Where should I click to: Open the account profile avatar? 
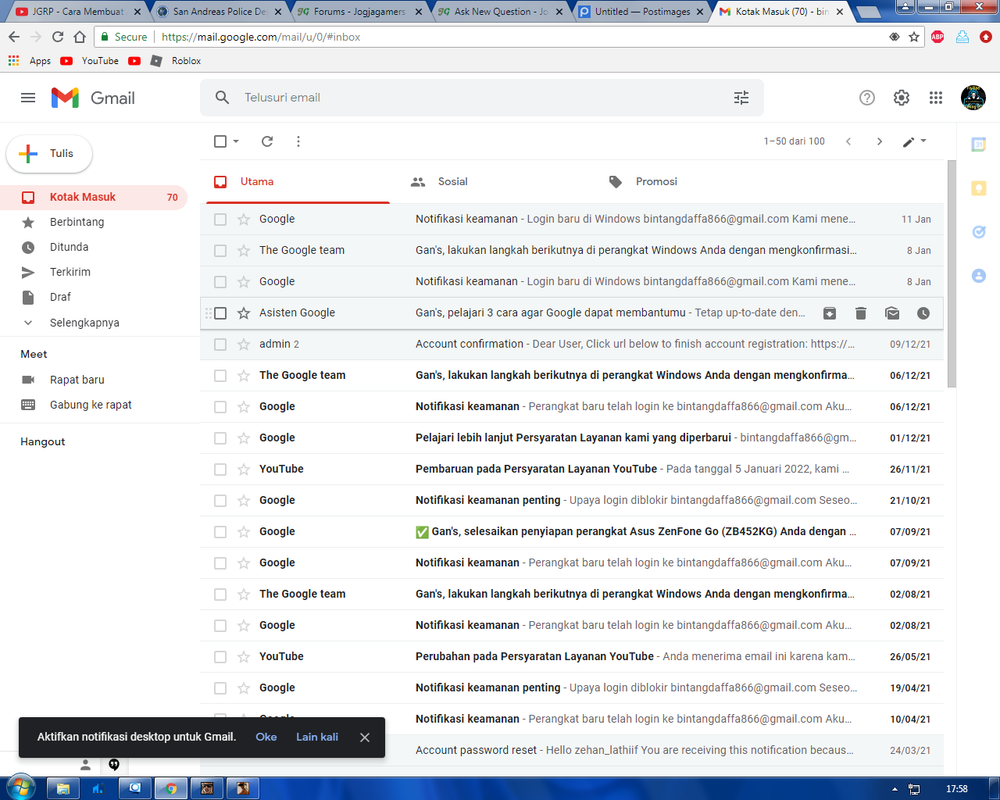click(973, 98)
